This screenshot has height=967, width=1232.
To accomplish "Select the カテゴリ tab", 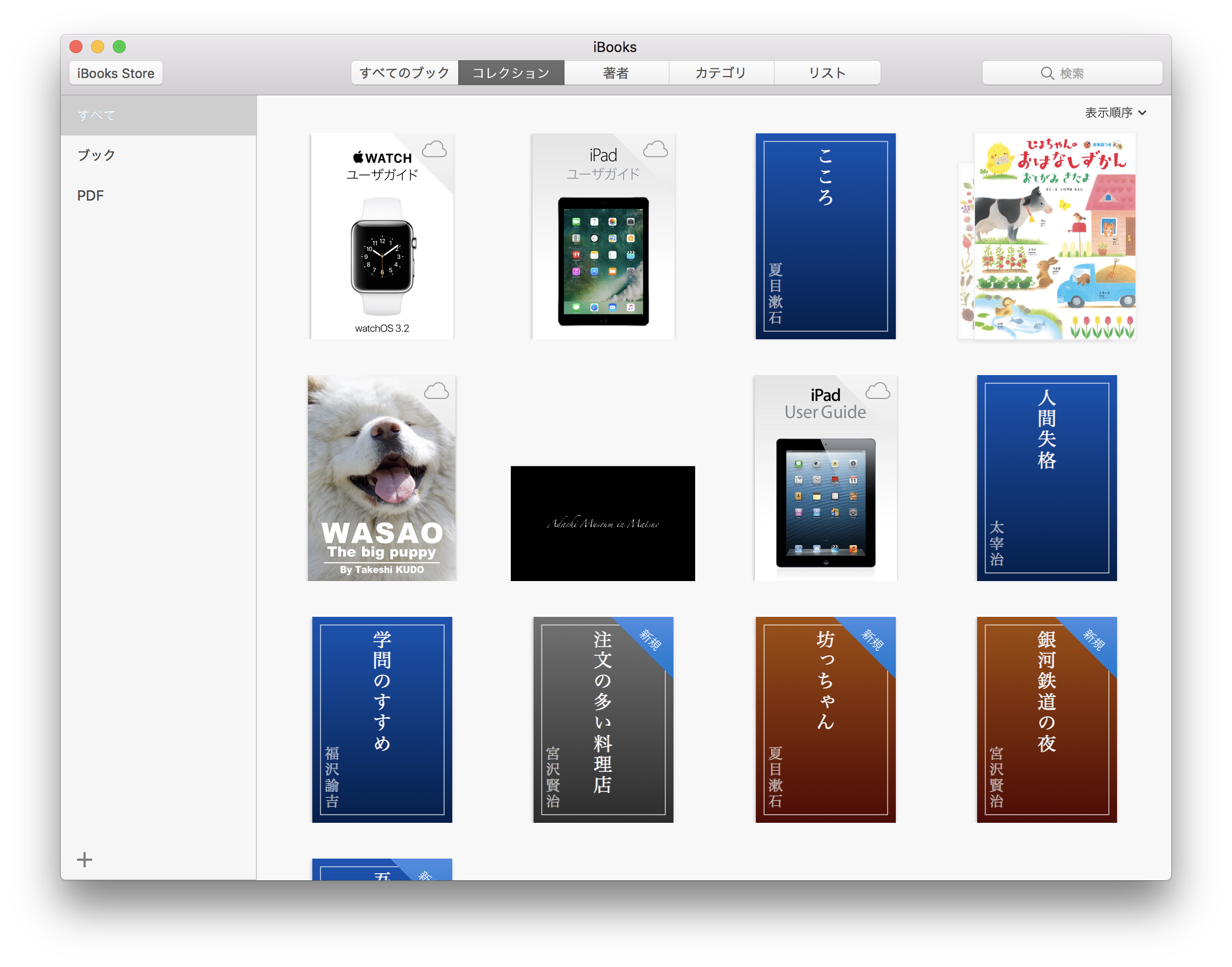I will [x=721, y=73].
